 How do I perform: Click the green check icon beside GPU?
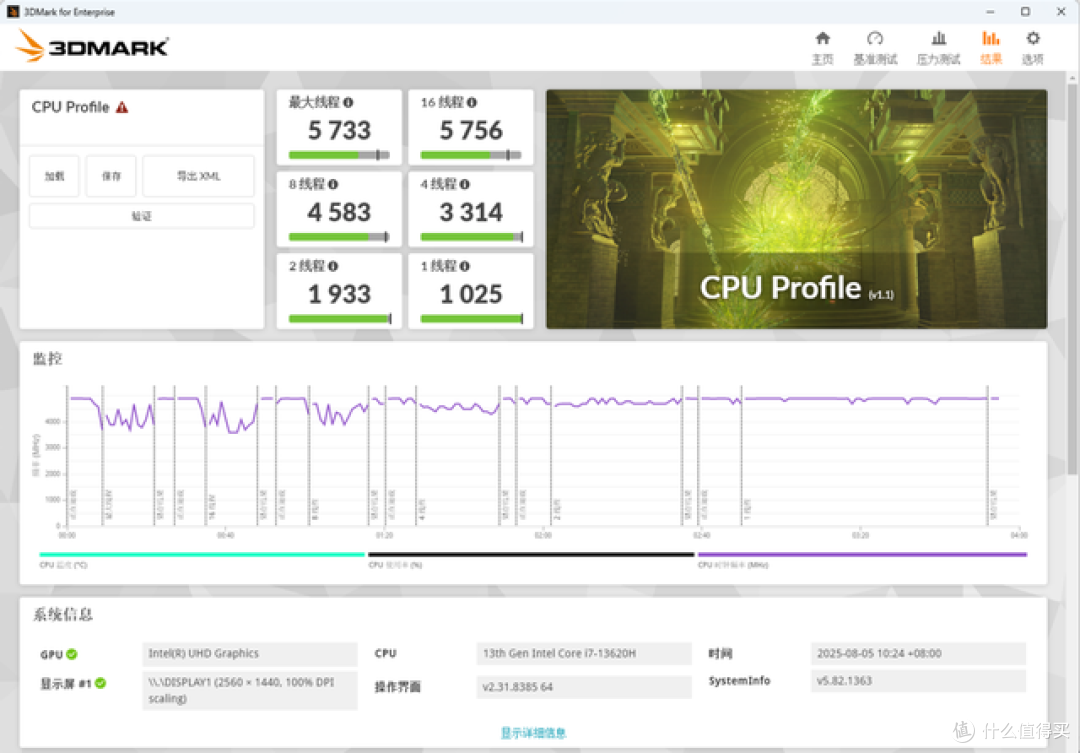click(72, 654)
